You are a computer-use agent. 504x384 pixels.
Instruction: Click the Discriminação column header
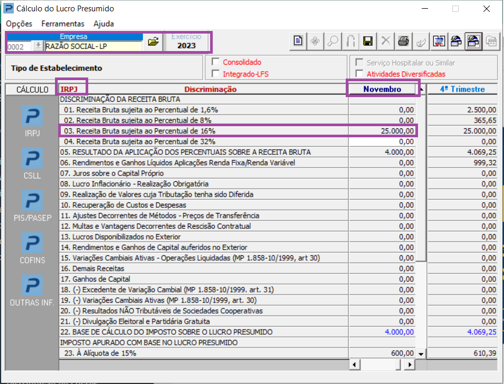210,89
